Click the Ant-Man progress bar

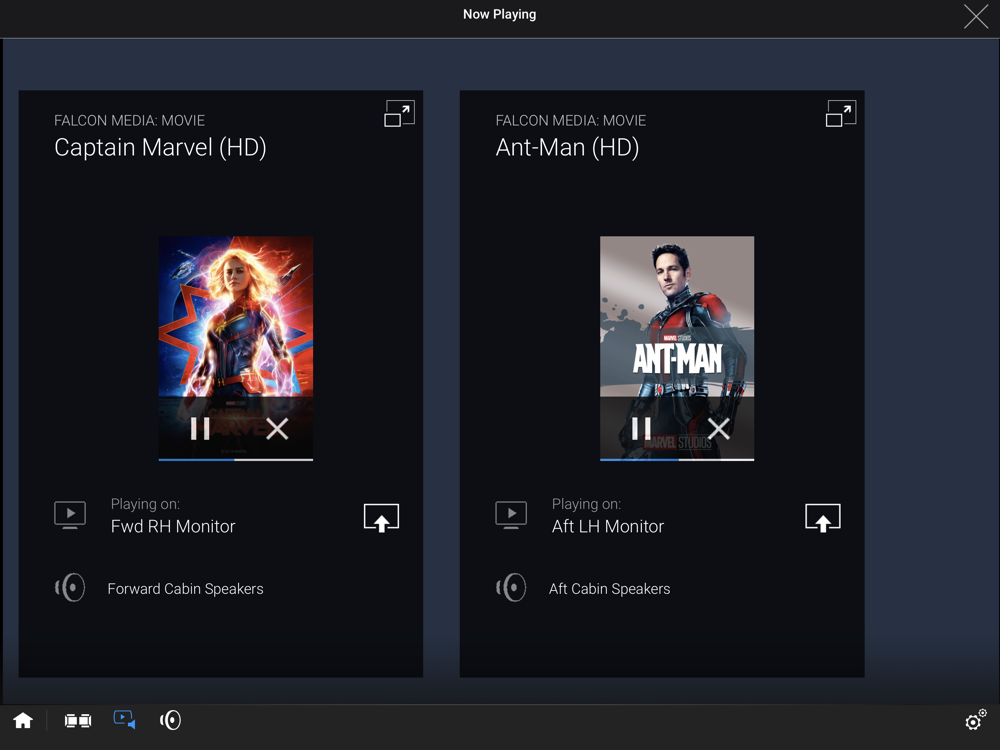[677, 459]
